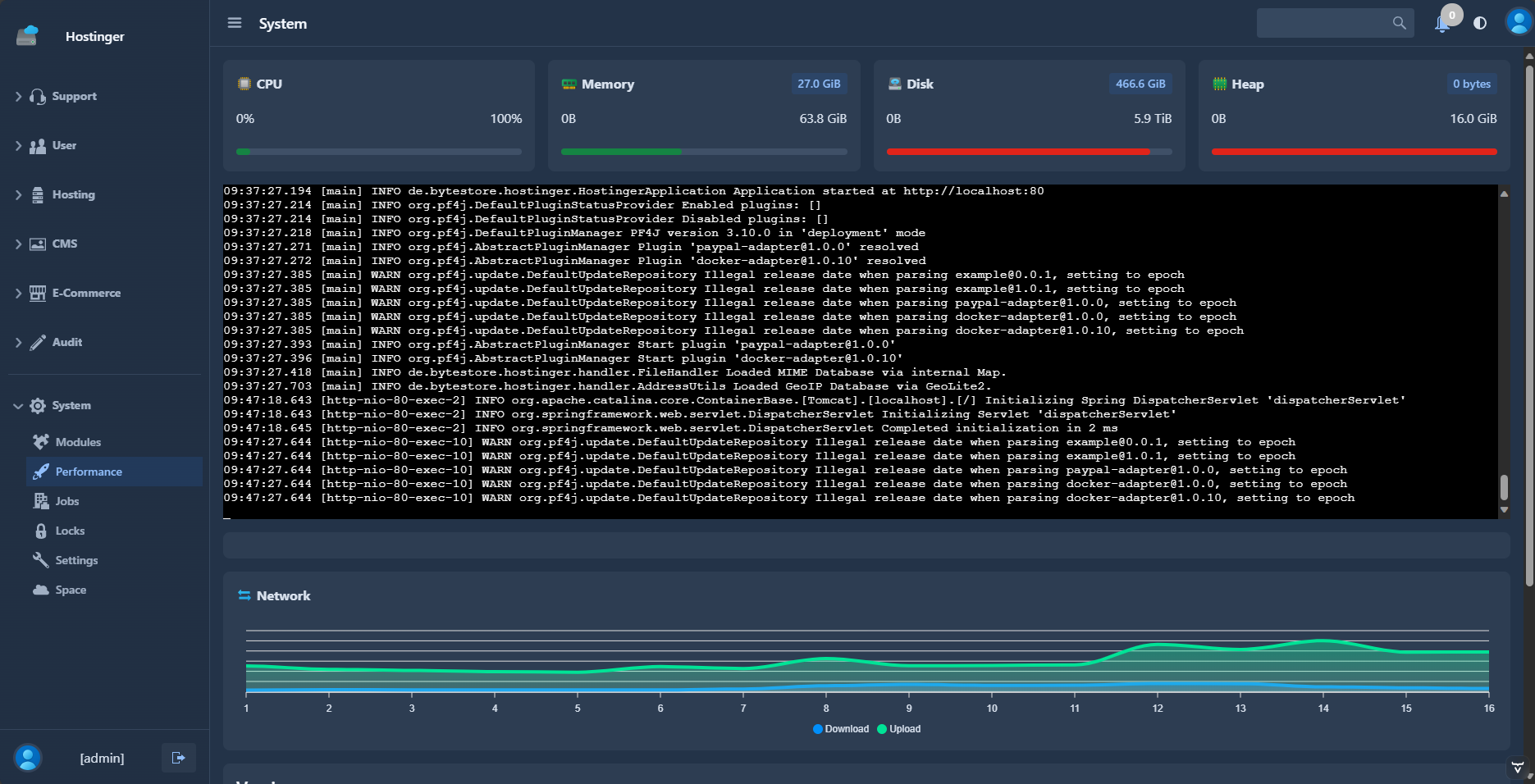
Task: Click the Hosting server icon
Action: [38, 195]
